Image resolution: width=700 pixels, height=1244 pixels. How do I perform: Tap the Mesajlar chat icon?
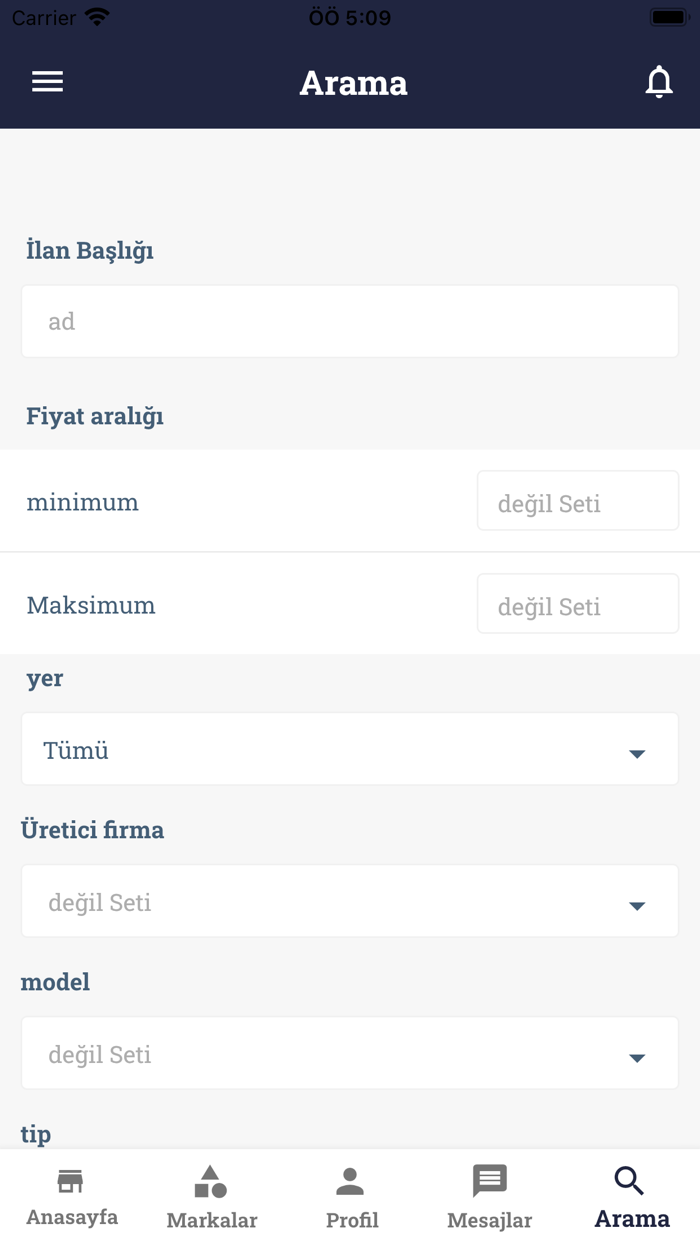tap(489, 1180)
